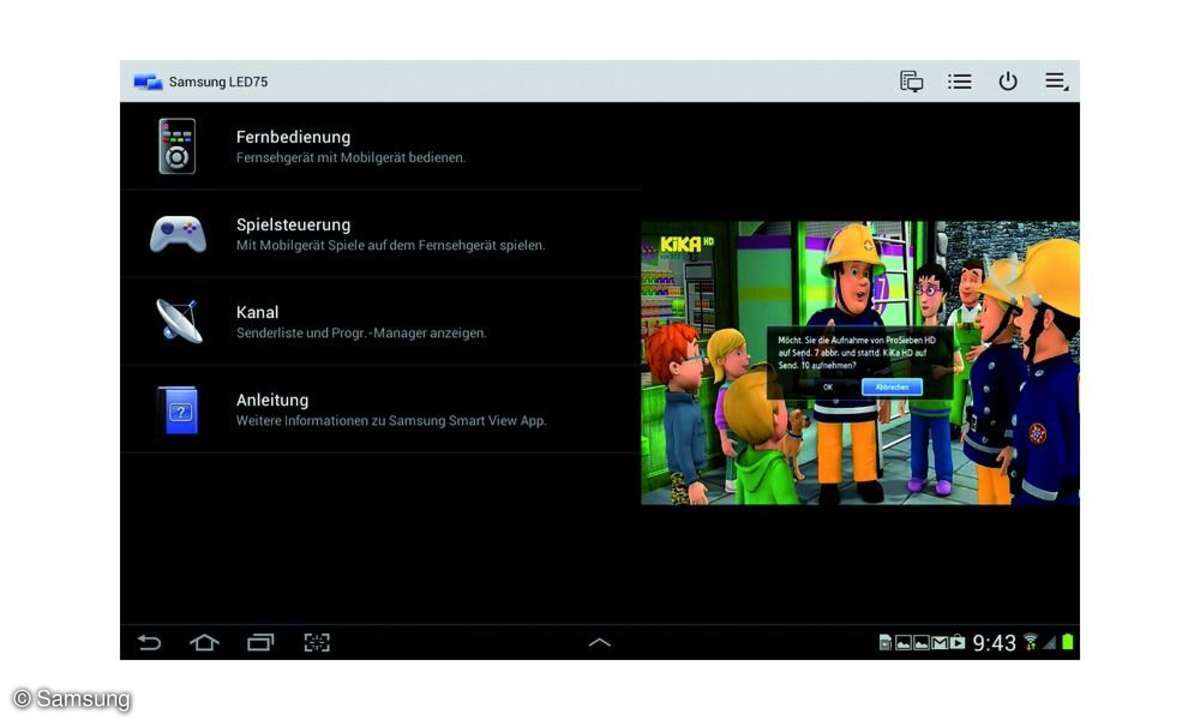Tap 'Weitere Informationen zu Samsung Smart View App.'
1200x720 pixels.
(391, 421)
